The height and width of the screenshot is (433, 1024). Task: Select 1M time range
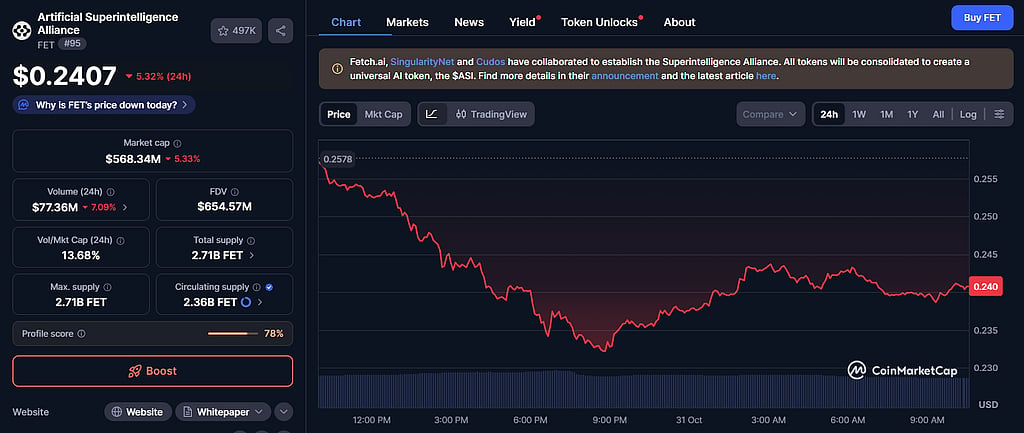click(x=886, y=114)
